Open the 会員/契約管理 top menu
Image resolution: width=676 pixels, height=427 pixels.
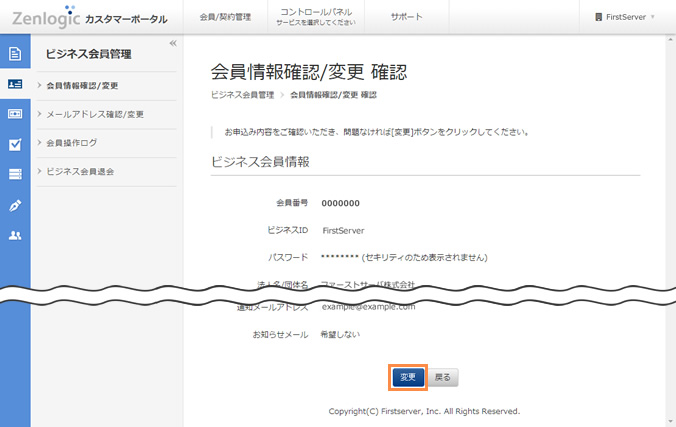225,17
